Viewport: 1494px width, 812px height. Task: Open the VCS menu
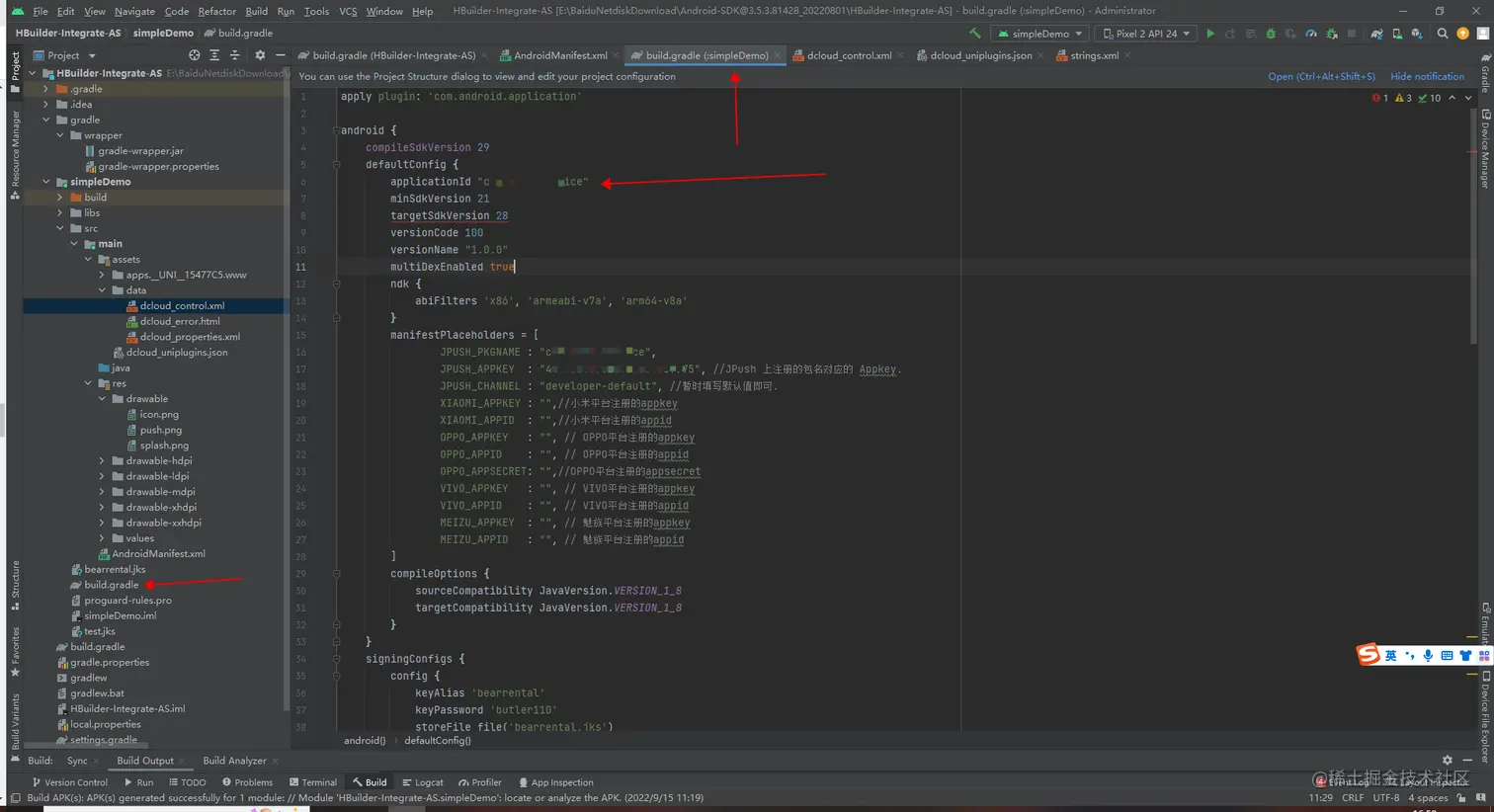pyautogui.click(x=348, y=11)
